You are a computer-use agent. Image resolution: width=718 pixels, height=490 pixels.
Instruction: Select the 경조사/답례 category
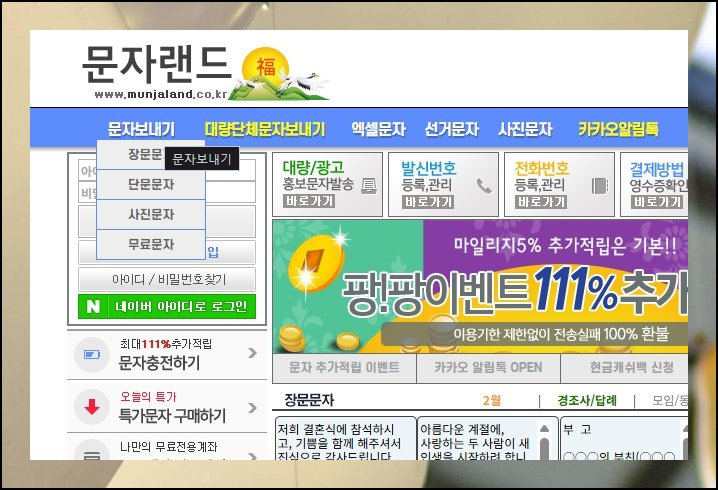click(587, 401)
